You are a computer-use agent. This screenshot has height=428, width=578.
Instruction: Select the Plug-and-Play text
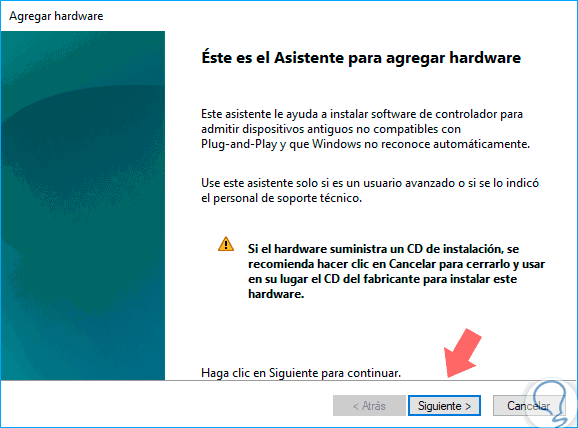pyautogui.click(x=239, y=144)
